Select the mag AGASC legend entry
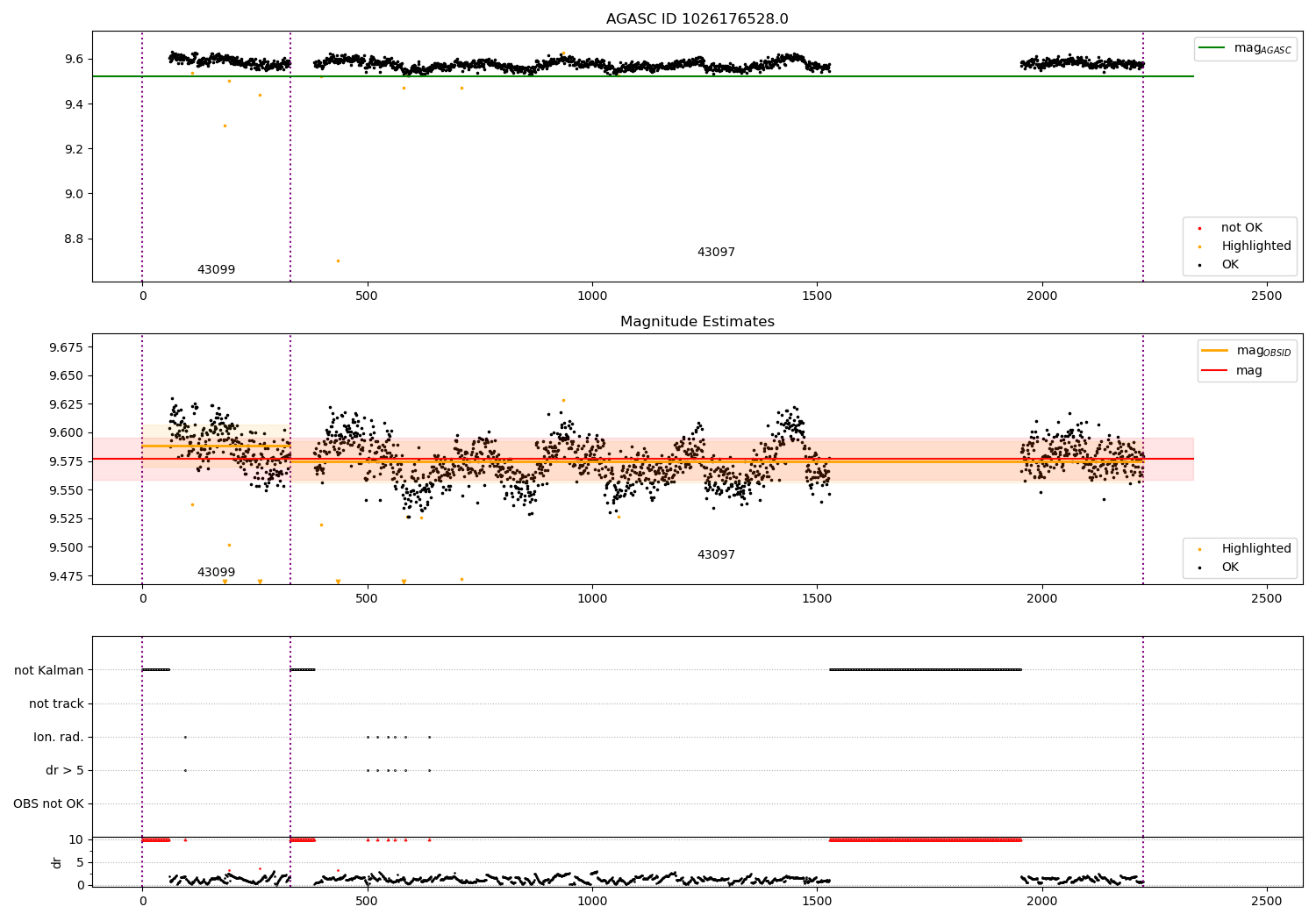The width and height of the screenshot is (1316, 921). pos(1245,48)
